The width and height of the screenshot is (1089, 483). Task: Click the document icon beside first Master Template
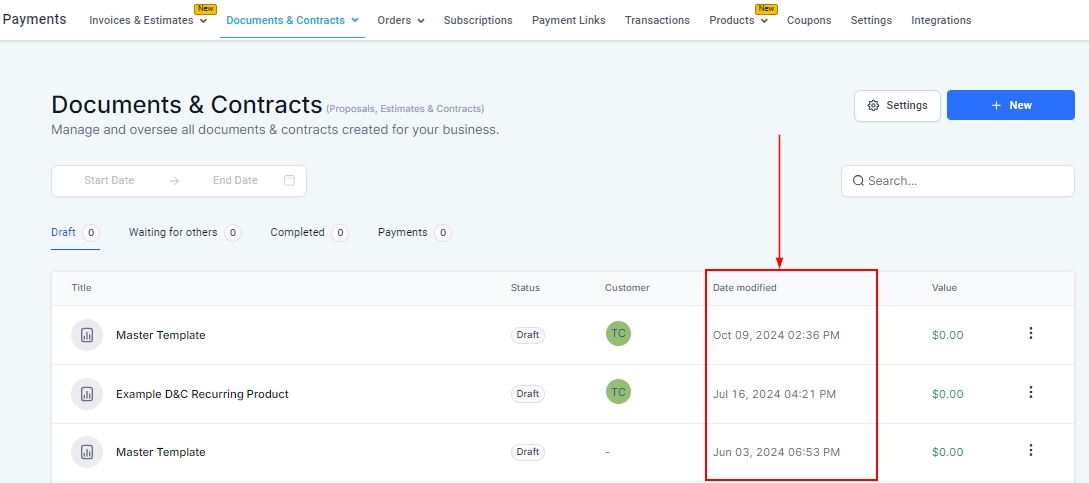click(x=86, y=335)
